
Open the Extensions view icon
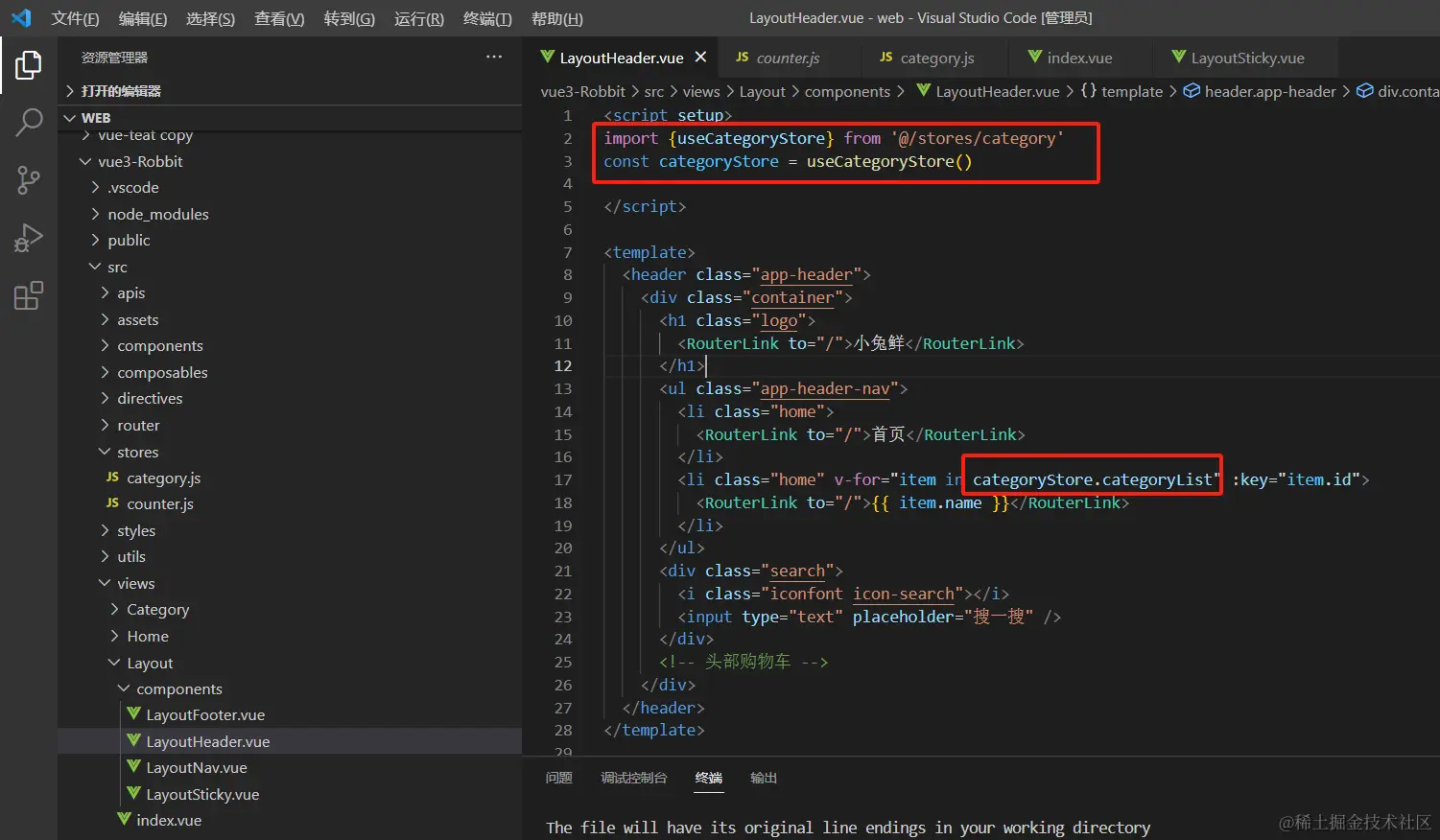coord(29,296)
